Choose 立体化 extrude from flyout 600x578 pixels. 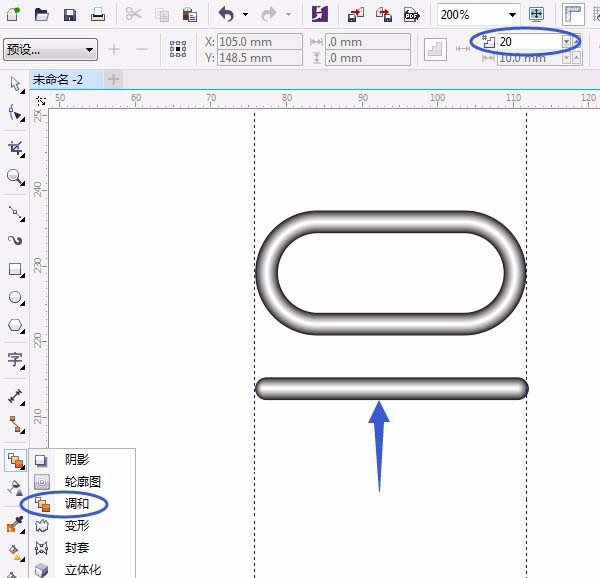(x=82, y=570)
